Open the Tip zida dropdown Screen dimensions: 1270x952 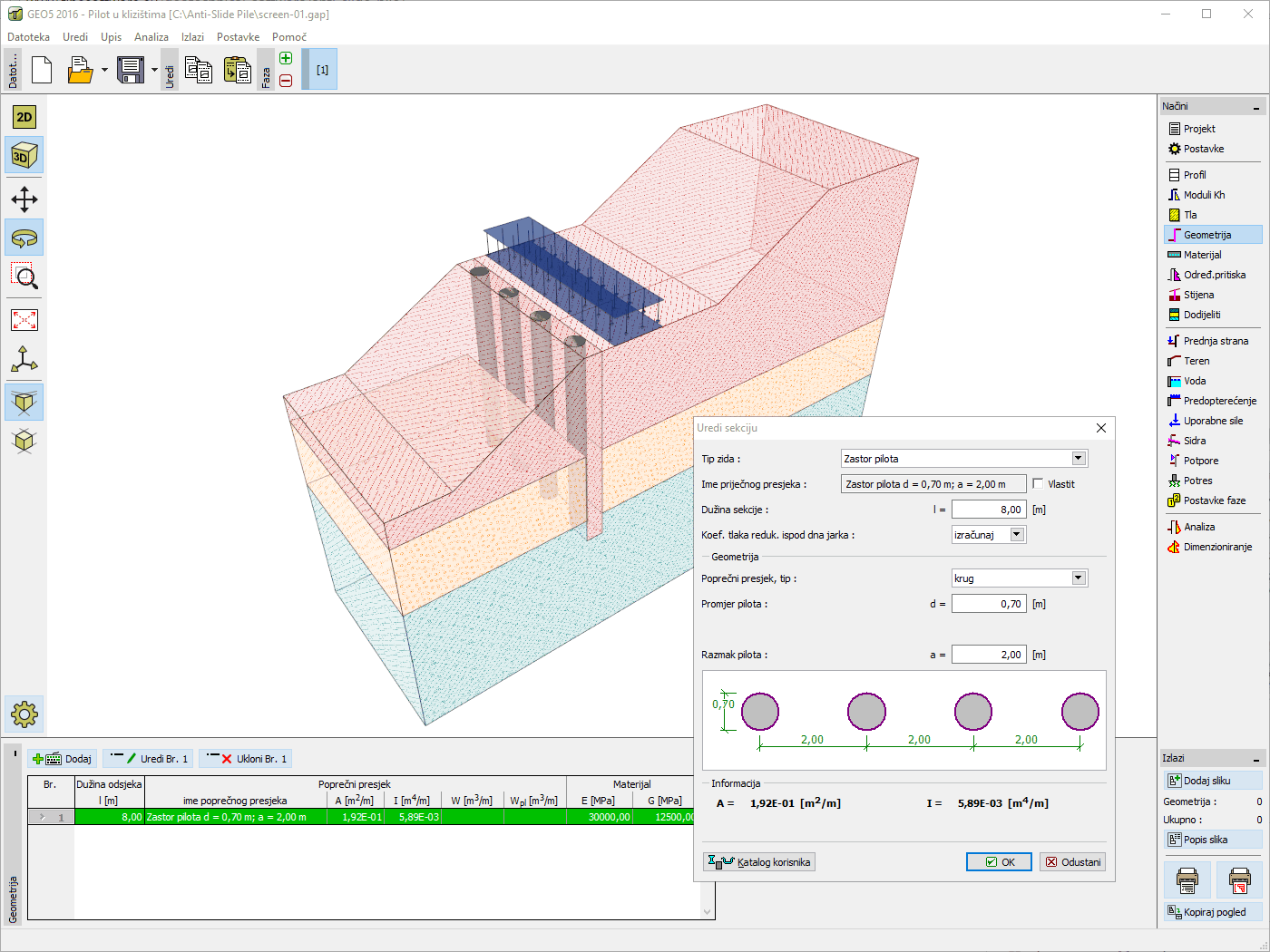(1079, 459)
